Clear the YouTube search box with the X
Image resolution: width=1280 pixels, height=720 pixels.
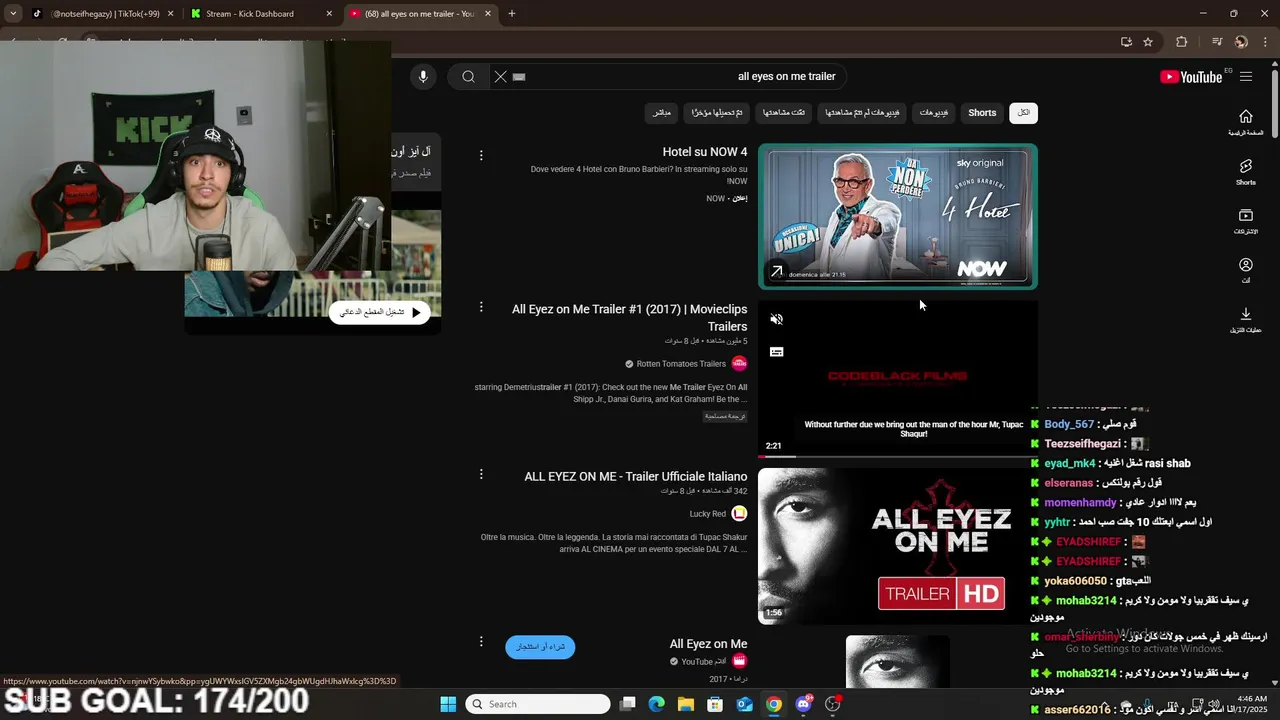501,77
